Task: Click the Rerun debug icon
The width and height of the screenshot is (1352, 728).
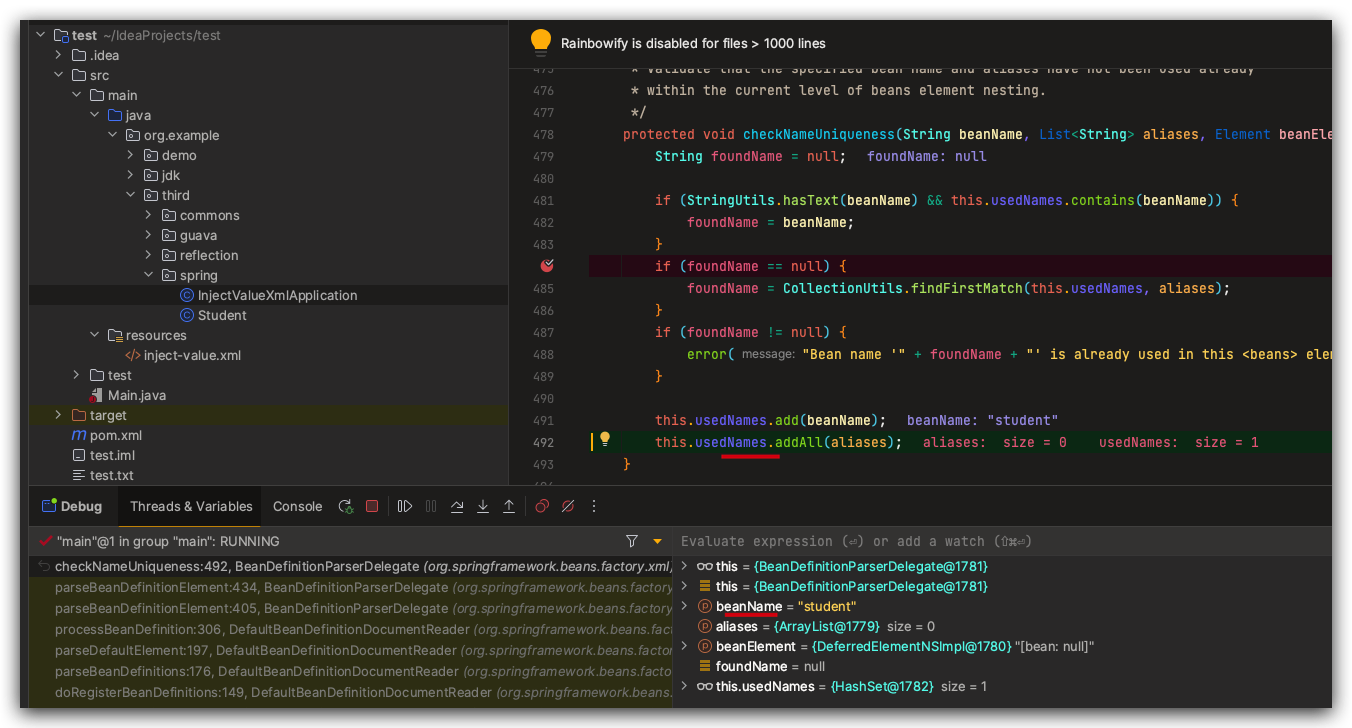Action: coord(346,507)
